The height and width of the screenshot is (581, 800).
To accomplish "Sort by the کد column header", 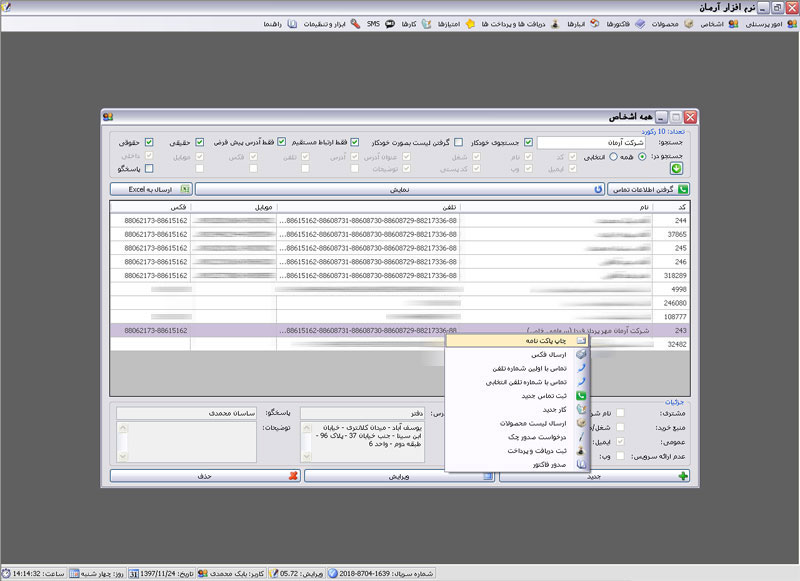I will [x=671, y=207].
